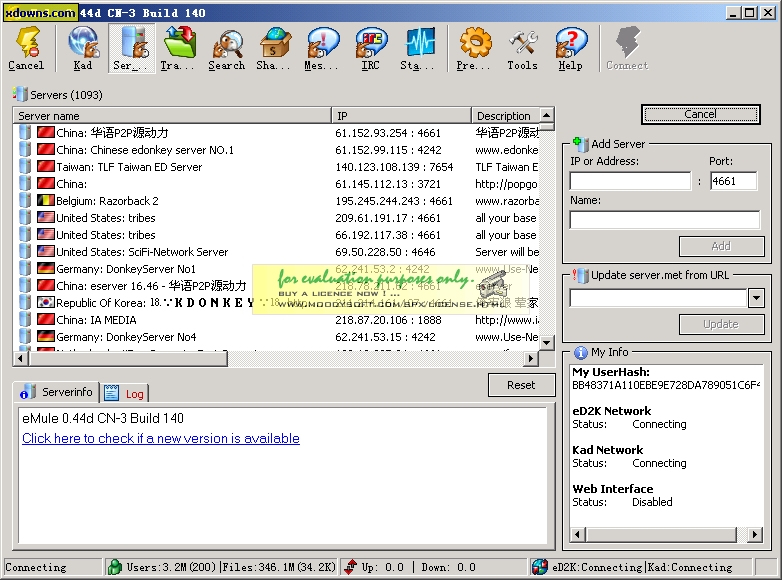
Task: Click the check for new version link
Action: [x=161, y=438]
